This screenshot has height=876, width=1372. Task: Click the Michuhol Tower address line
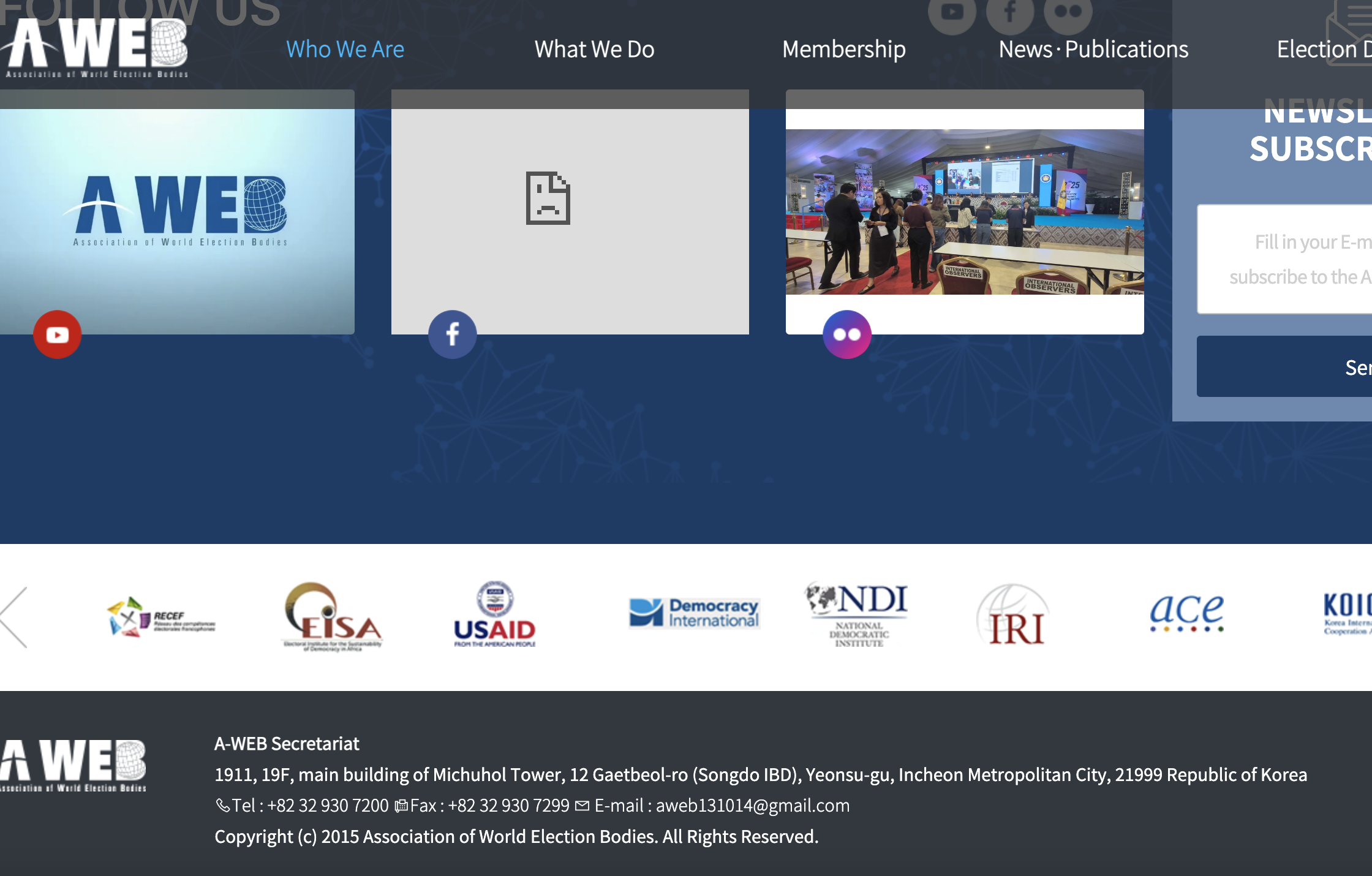coord(761,775)
